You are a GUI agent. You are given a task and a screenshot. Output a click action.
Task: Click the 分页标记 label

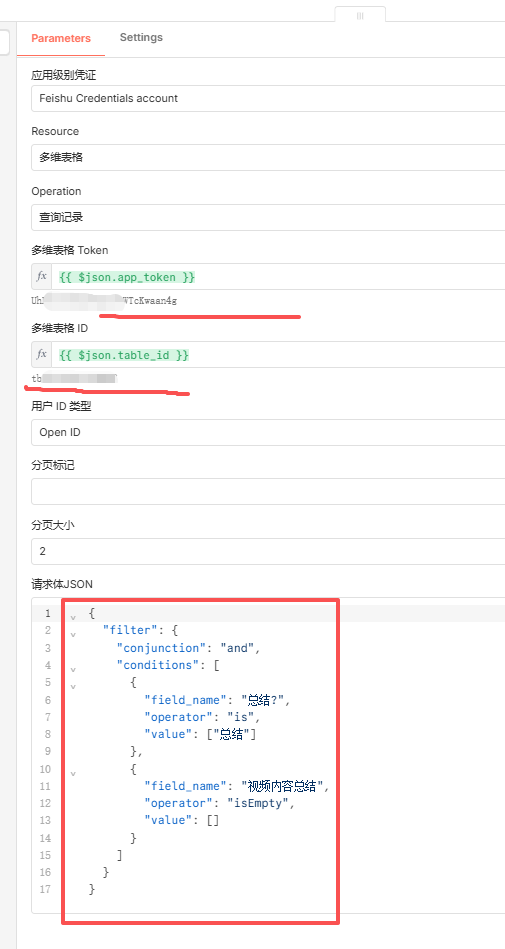tap(53, 465)
